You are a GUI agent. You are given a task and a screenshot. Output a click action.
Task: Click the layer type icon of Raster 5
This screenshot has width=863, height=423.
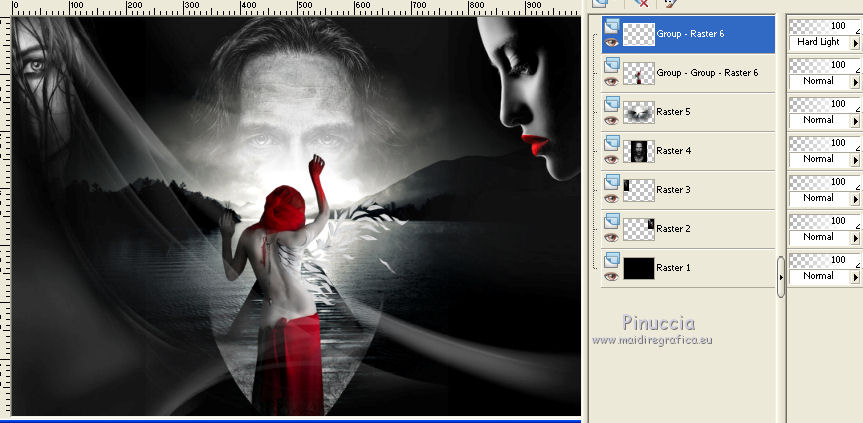click(611, 105)
